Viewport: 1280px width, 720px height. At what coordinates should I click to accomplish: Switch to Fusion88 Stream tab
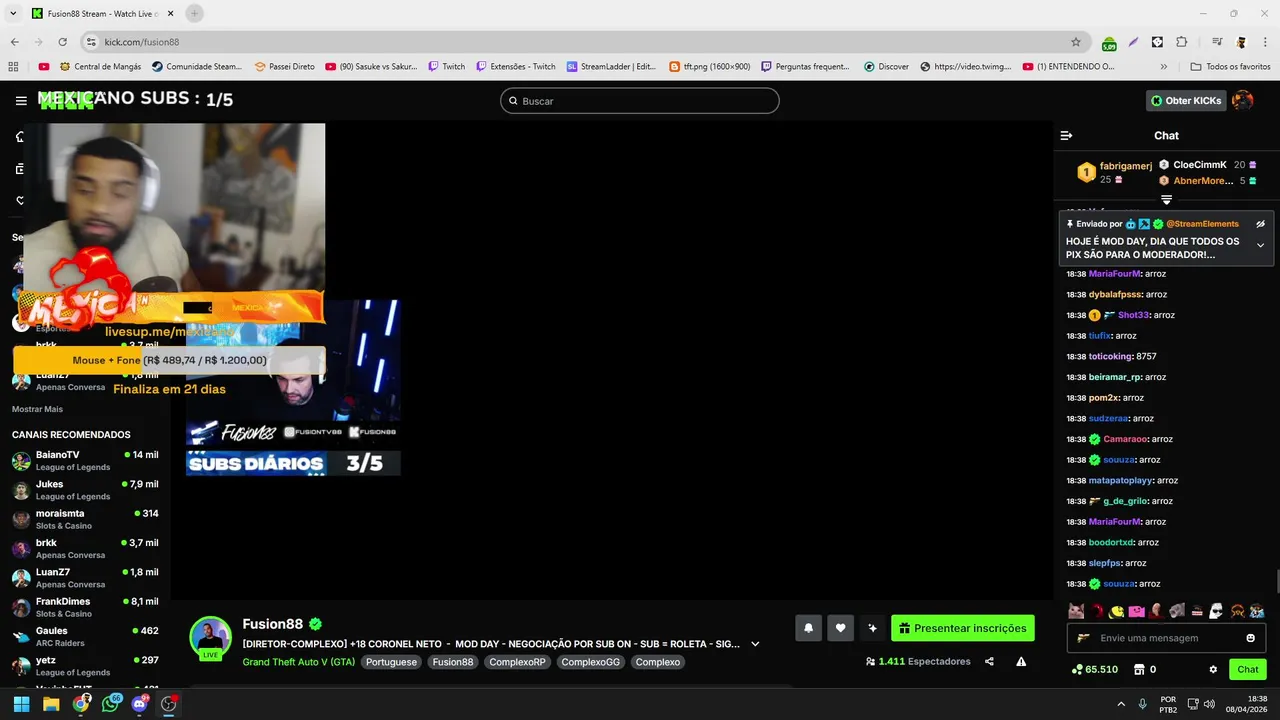[100, 13]
